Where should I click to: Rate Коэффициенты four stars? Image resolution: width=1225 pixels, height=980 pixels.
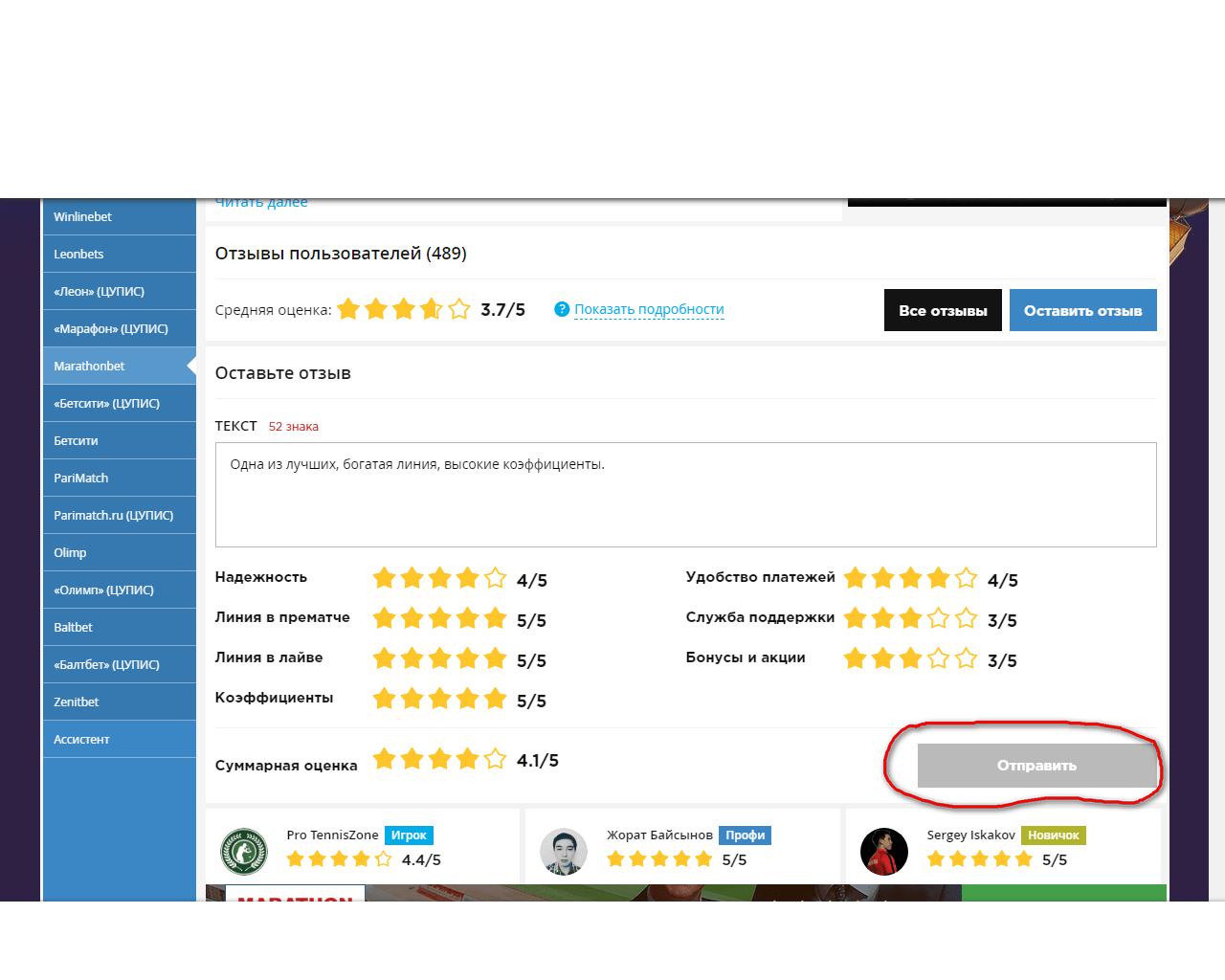pyautogui.click(x=468, y=699)
